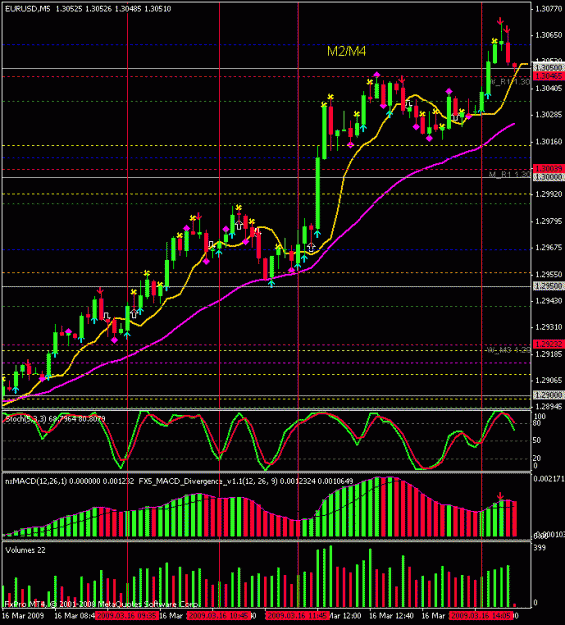Select the red 1.29232 price level tag

548,344
